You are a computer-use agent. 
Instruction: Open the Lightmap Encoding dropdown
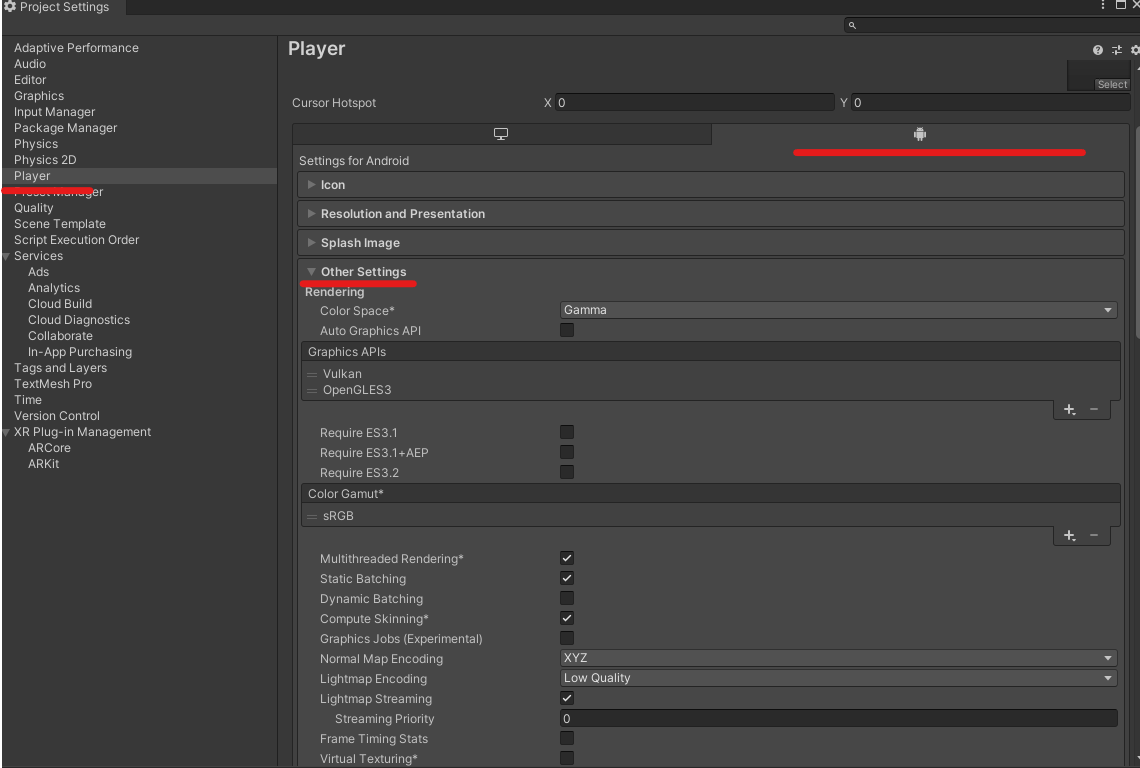[x=838, y=678]
